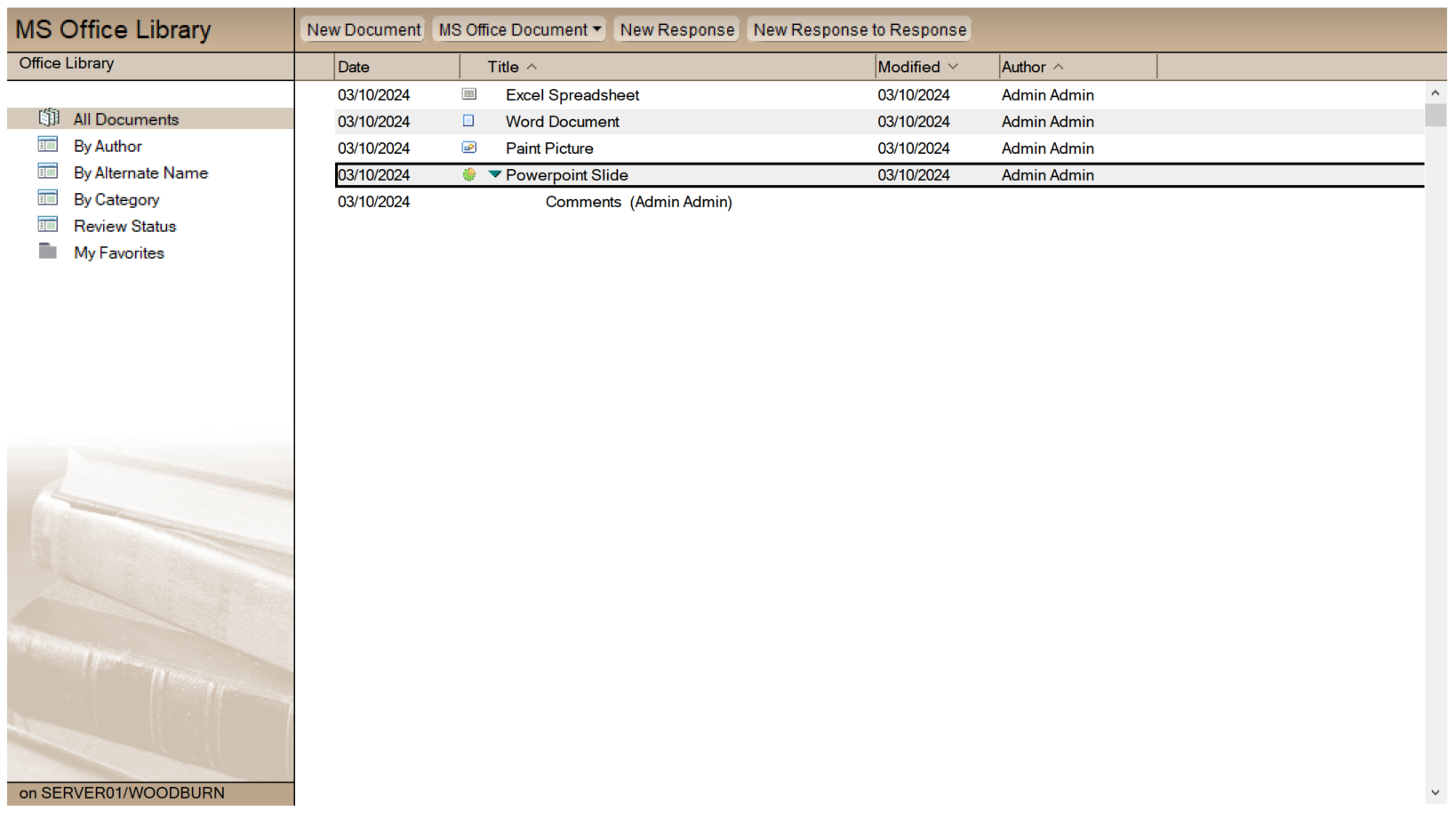Click the scrollbar up arrow
Image resolution: width=1456 pixels, height=819 pixels.
(1435, 92)
